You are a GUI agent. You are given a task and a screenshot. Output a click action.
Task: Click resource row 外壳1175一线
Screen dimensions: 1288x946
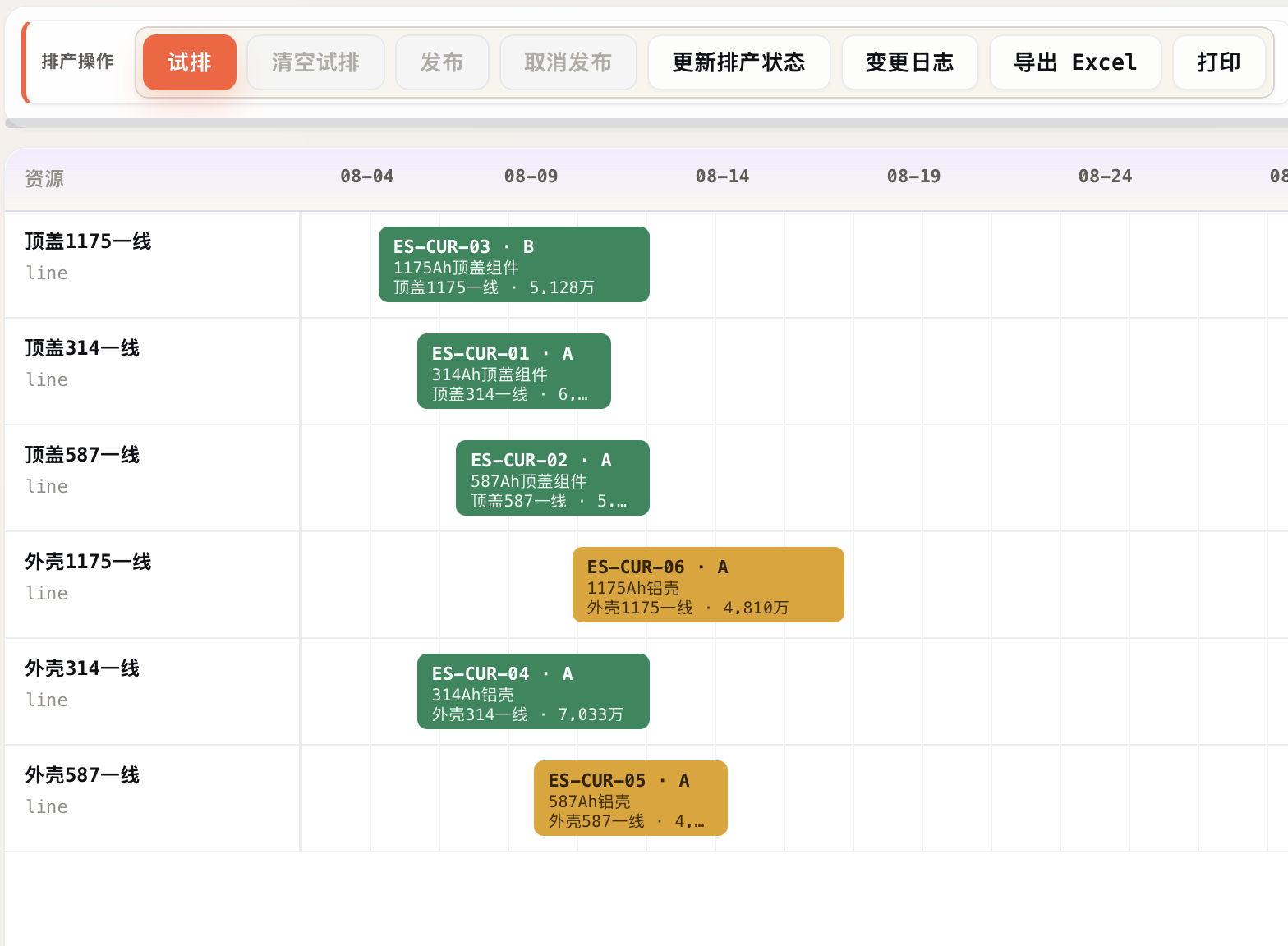coord(153,585)
